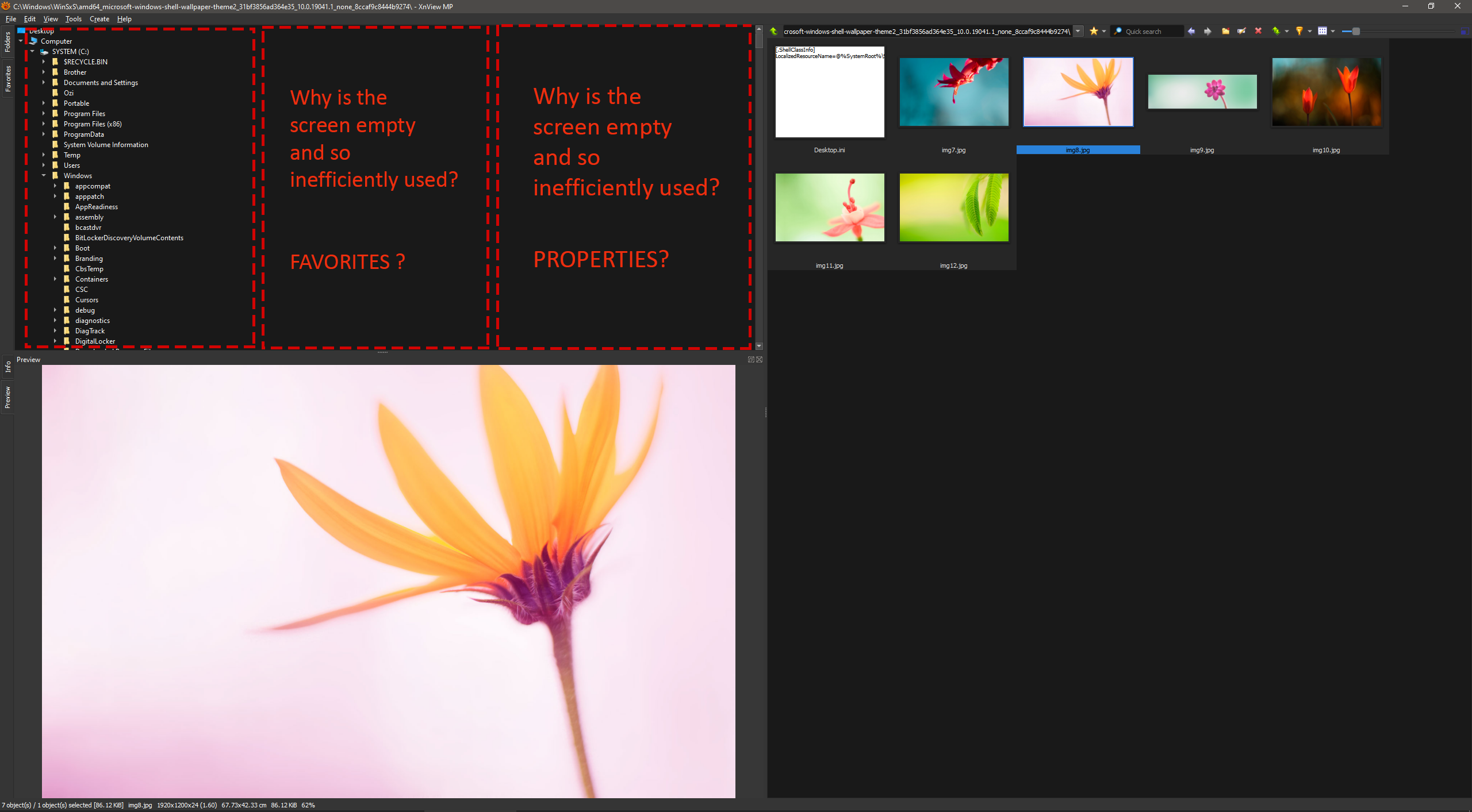Viewport: 1472px width, 812px height.
Task: Select the img10.jpg thumbnail
Action: [1326, 92]
